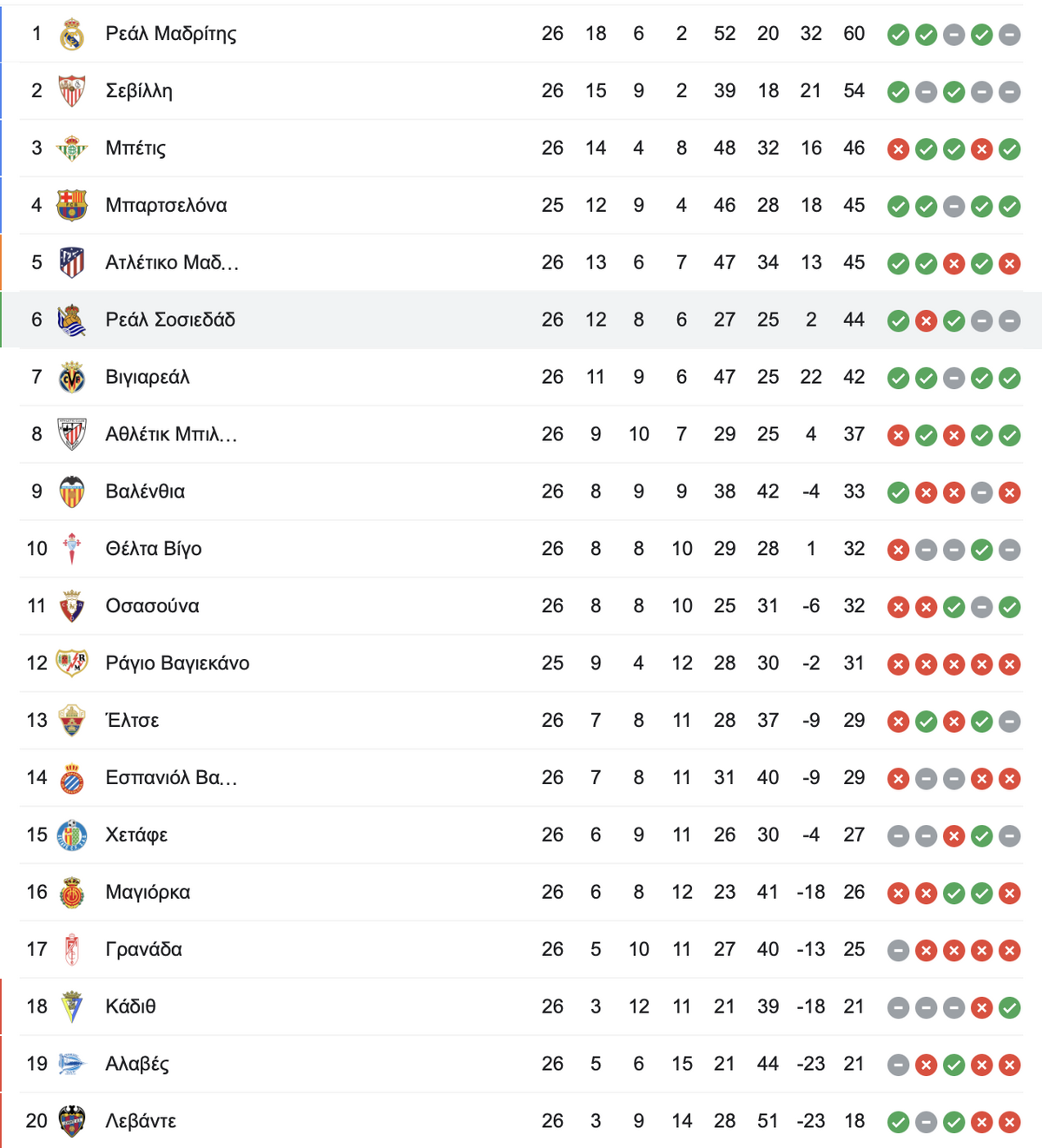Click the Valencia bat crest icon
Screen dimensions: 1042x1148
pos(72,492)
